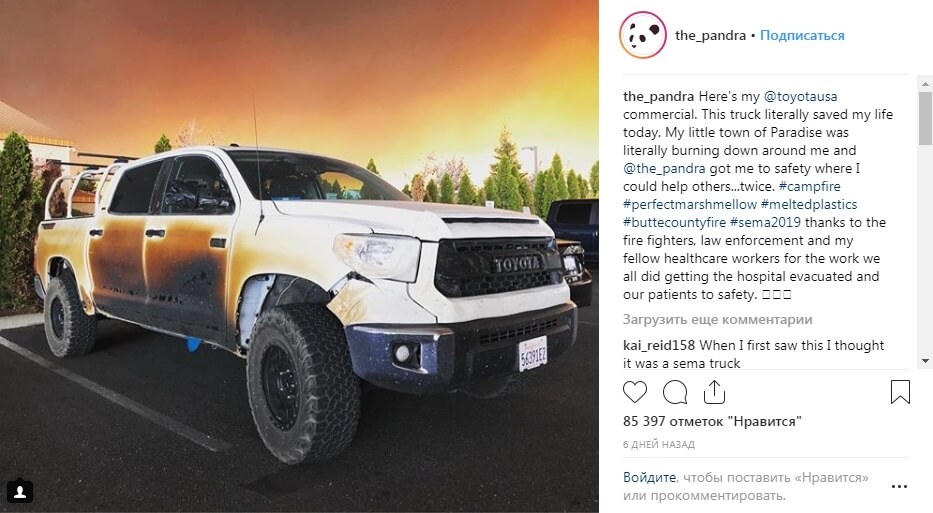
Task: Open comment field via speech bubble icon
Action: coord(675,392)
